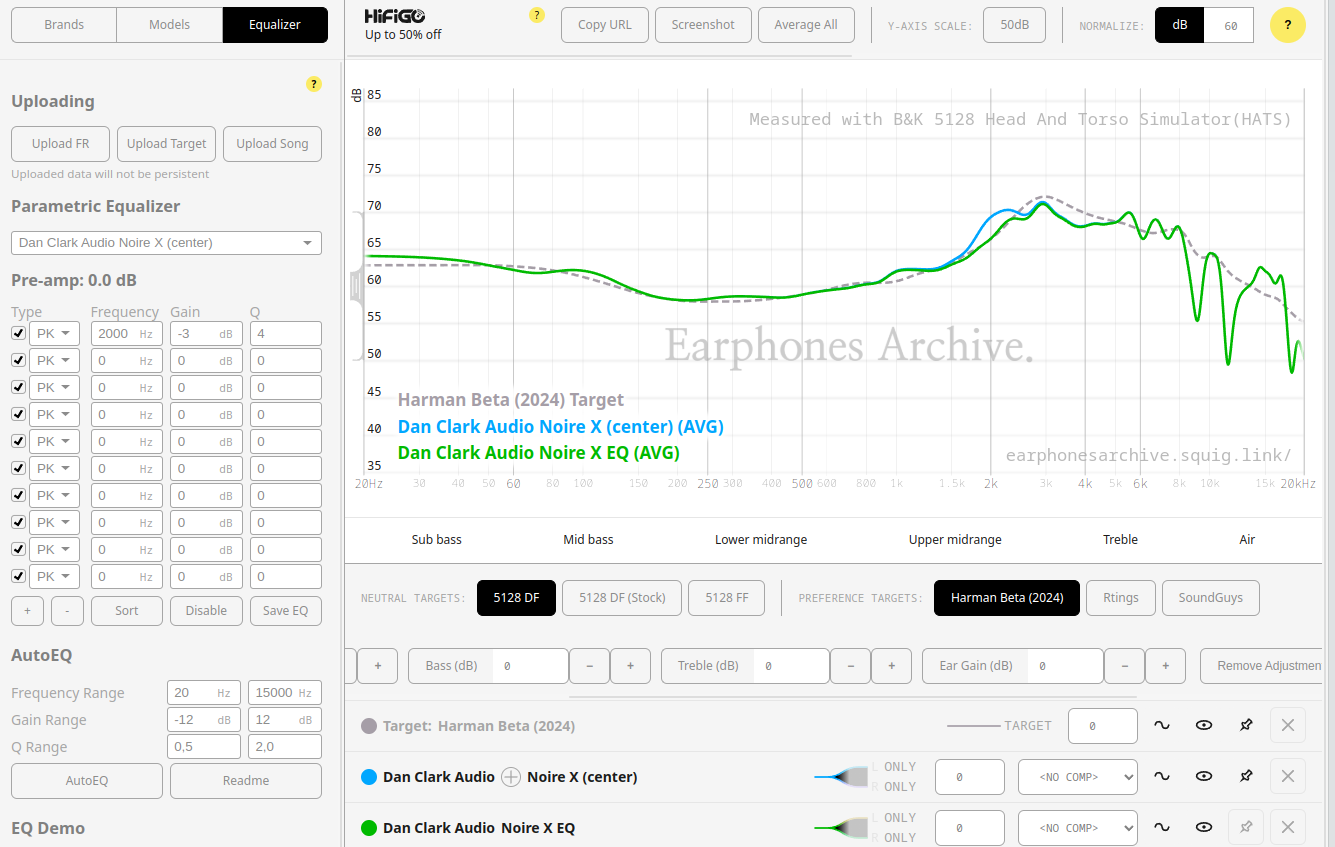
Task: Click the graph's left-edge vertical scale handle
Action: coord(355,286)
